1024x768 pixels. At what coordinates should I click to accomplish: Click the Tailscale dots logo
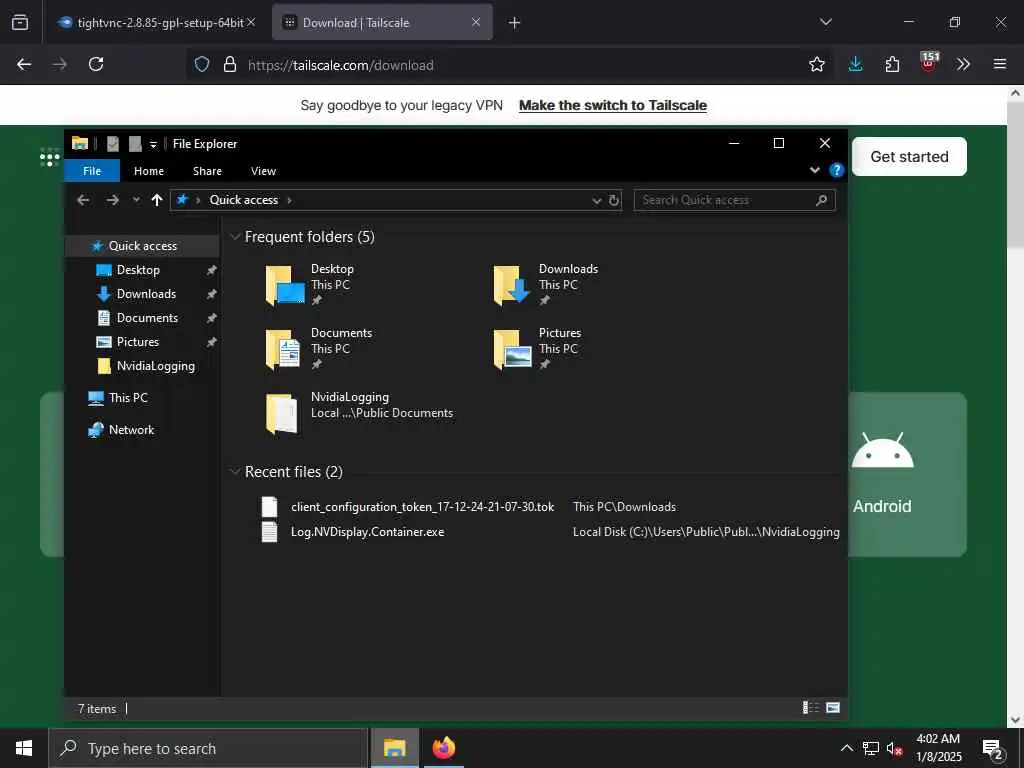point(50,157)
